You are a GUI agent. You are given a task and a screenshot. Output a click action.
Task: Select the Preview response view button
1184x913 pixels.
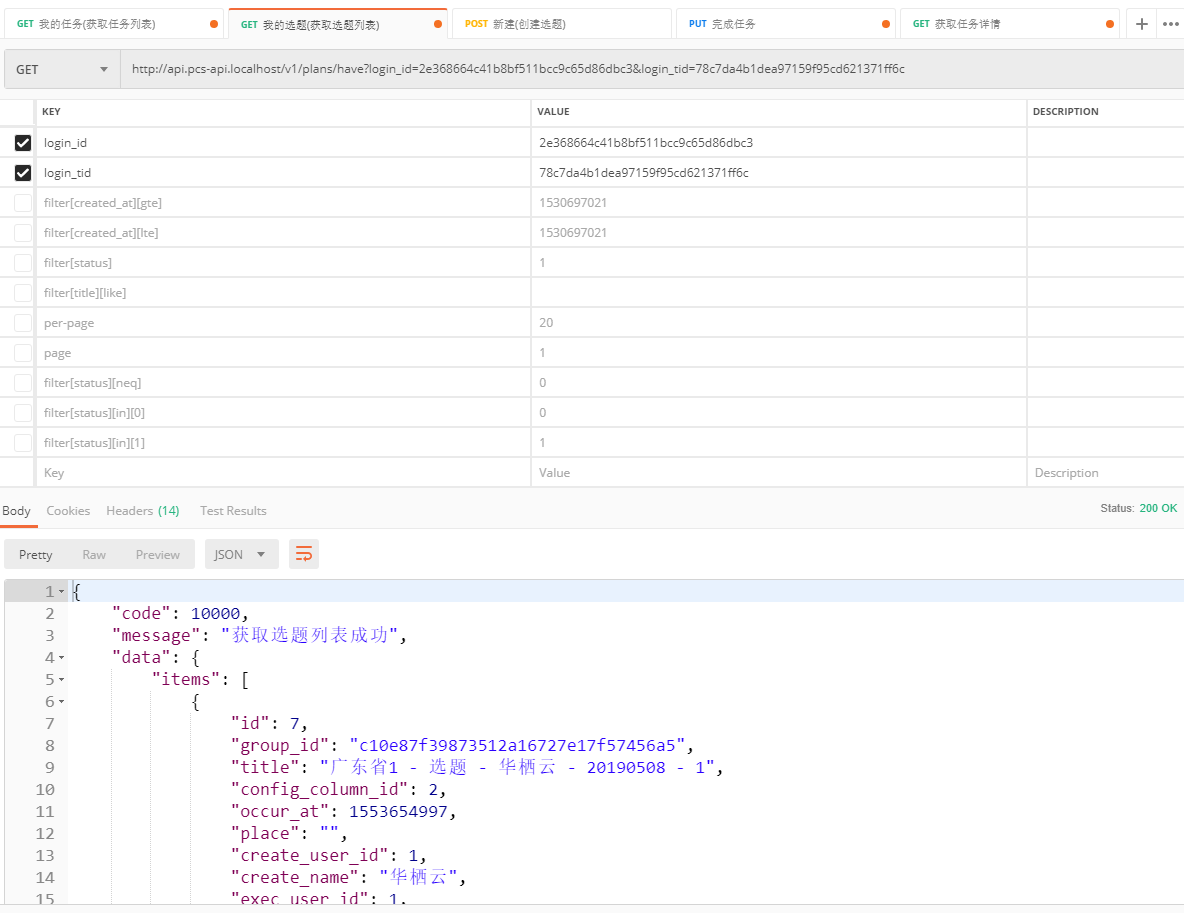tap(158, 554)
